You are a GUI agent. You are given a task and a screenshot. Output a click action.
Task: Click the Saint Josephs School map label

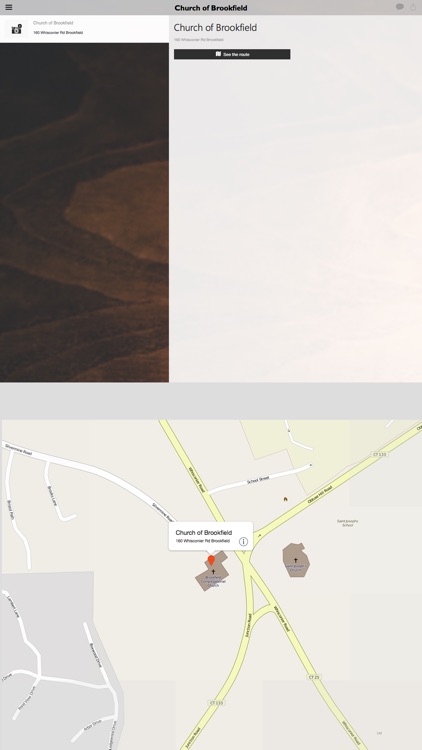(x=348, y=523)
